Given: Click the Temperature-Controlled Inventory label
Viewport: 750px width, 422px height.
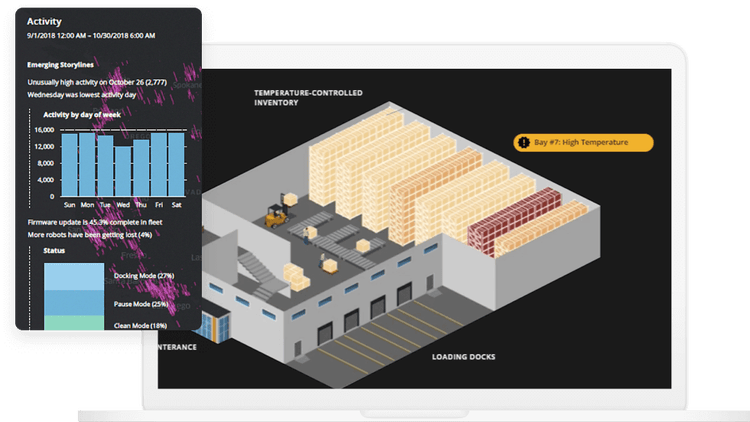Looking at the screenshot, I should (307, 97).
